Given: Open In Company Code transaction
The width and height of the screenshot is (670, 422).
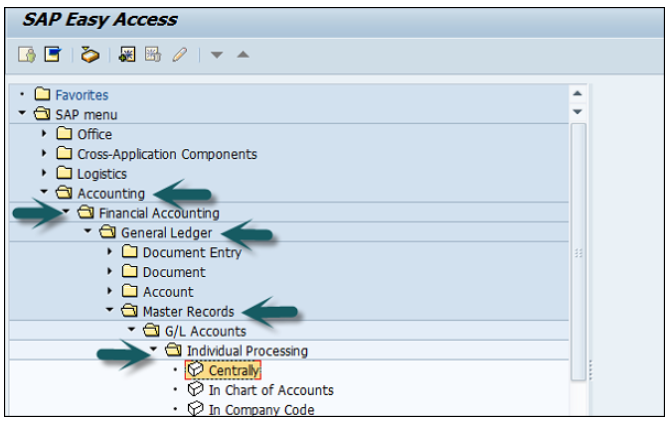Looking at the screenshot, I should click(x=261, y=410).
